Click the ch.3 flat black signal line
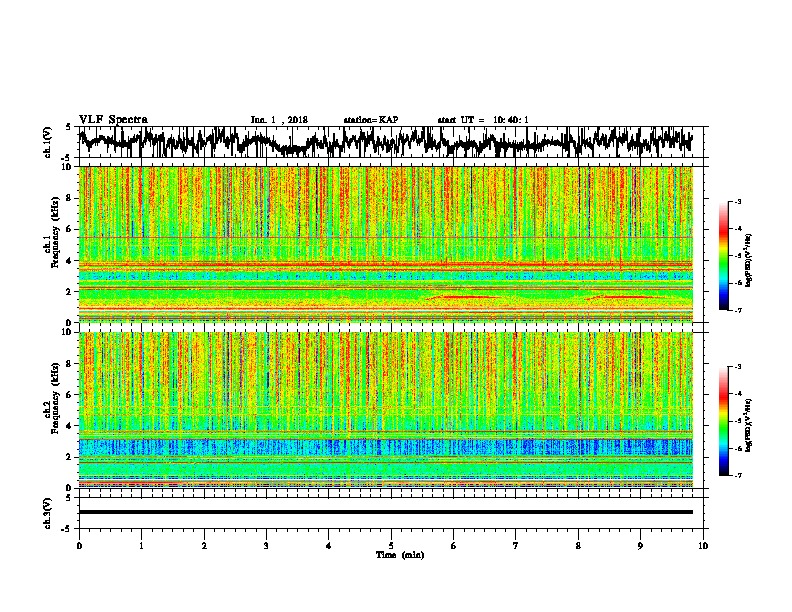 click(385, 512)
